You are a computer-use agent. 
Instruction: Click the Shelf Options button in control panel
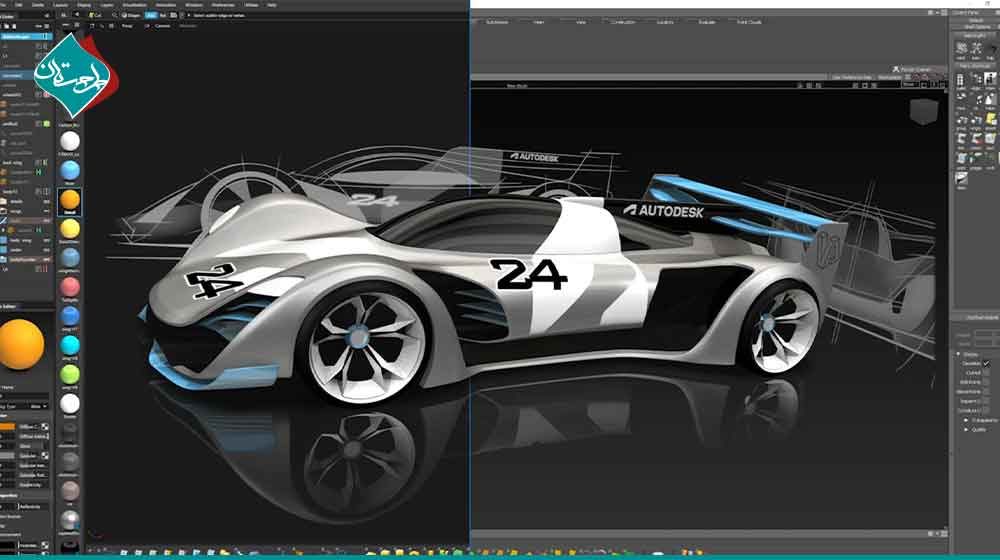(x=977, y=27)
